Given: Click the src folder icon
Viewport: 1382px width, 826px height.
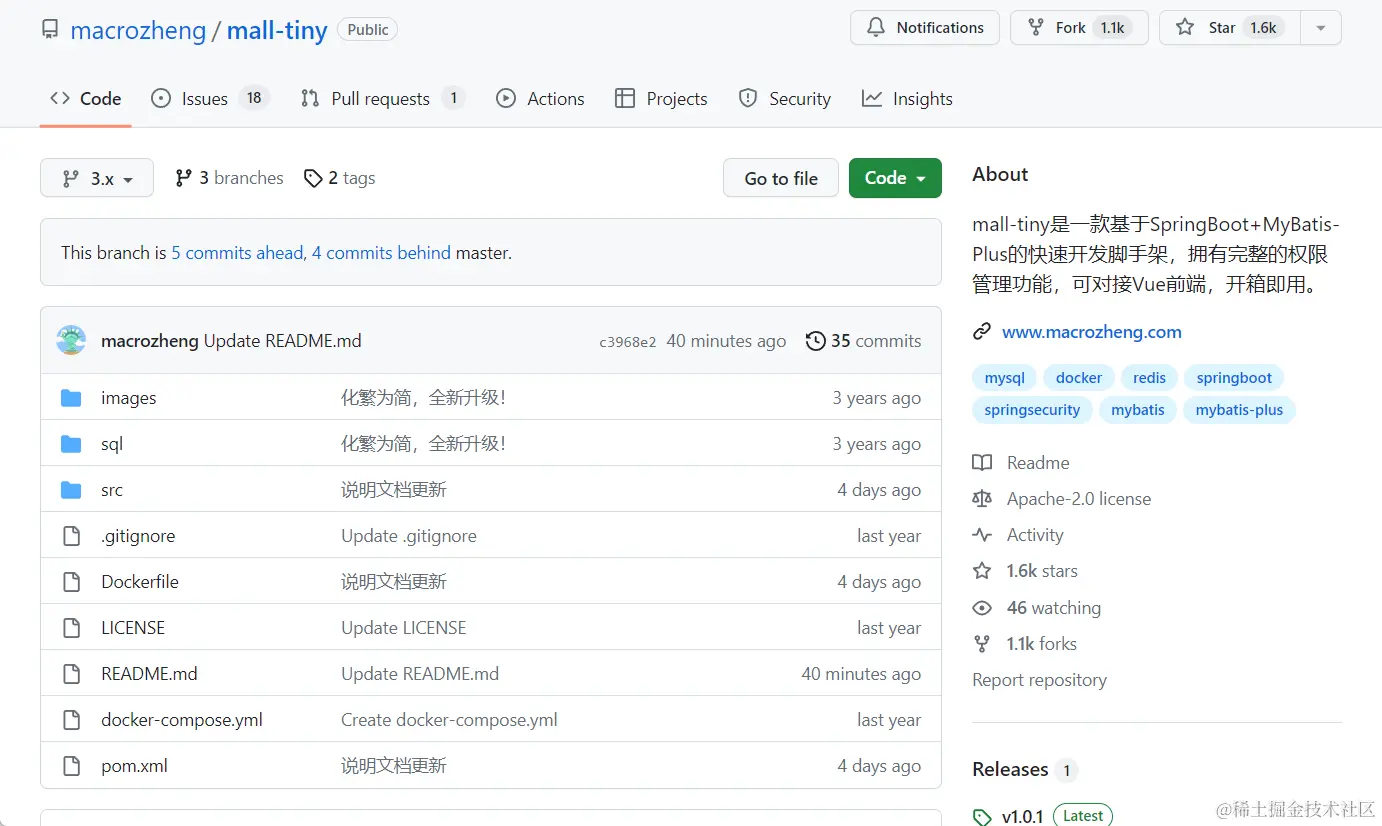Looking at the screenshot, I should pos(71,490).
